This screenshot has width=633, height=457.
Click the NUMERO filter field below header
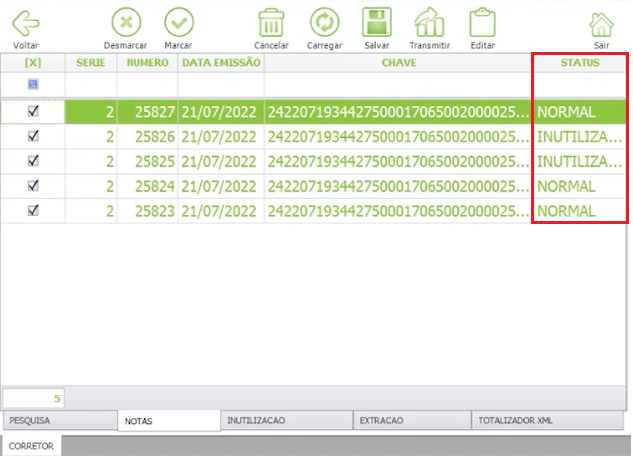point(147,84)
